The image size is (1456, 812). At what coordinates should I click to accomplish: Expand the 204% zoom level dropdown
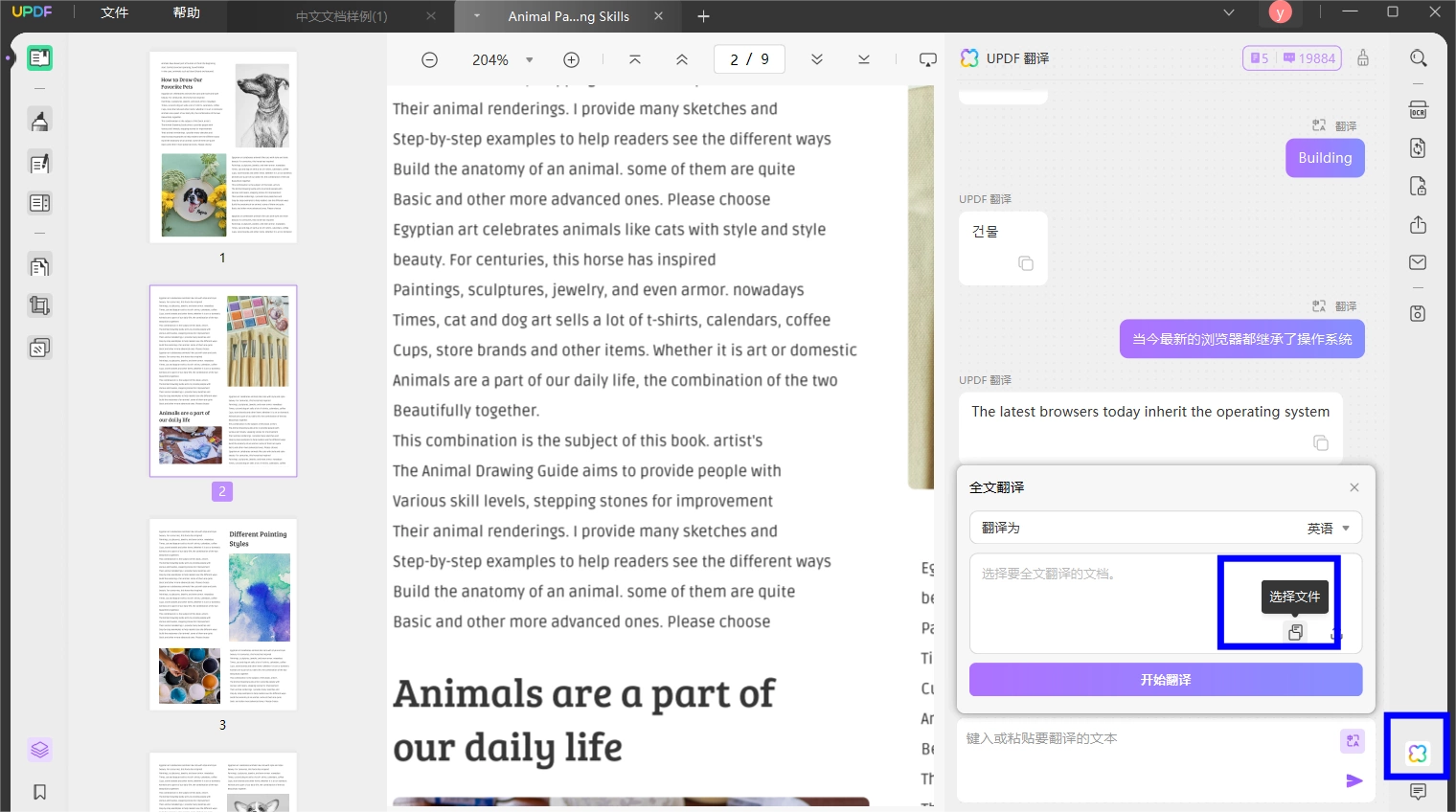pyautogui.click(x=529, y=59)
